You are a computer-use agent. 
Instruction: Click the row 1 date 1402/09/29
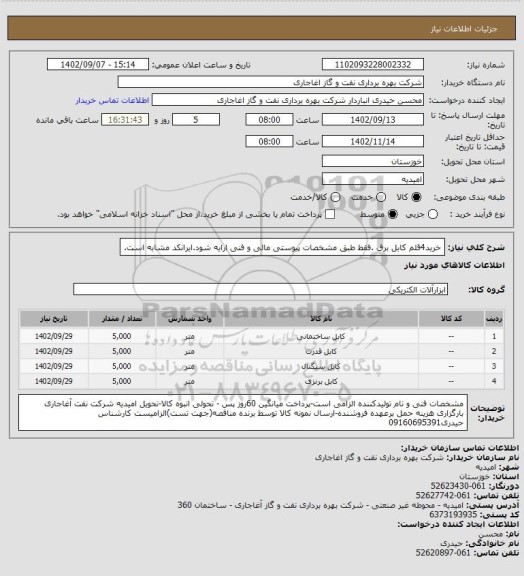pos(54,336)
